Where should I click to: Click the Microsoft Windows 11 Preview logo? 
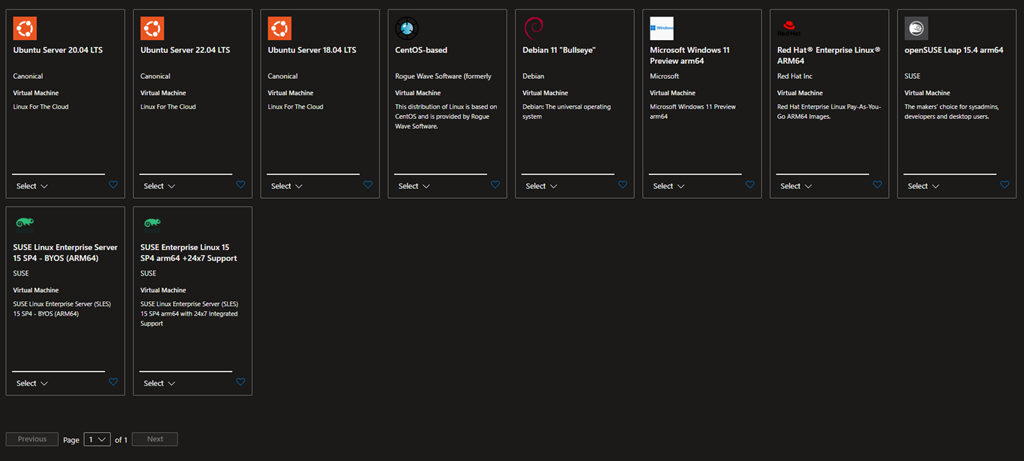[x=661, y=28]
